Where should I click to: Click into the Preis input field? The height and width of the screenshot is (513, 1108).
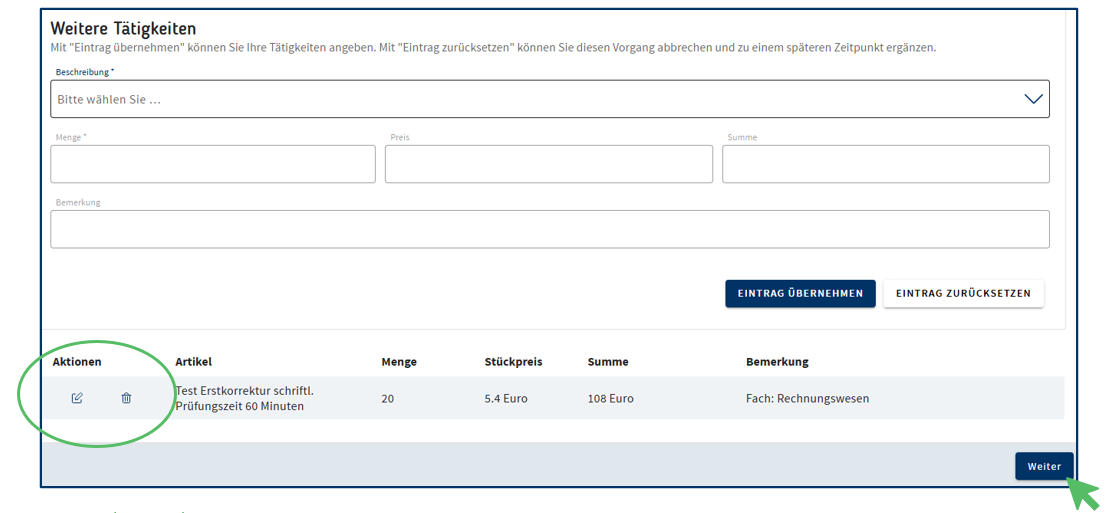point(548,164)
